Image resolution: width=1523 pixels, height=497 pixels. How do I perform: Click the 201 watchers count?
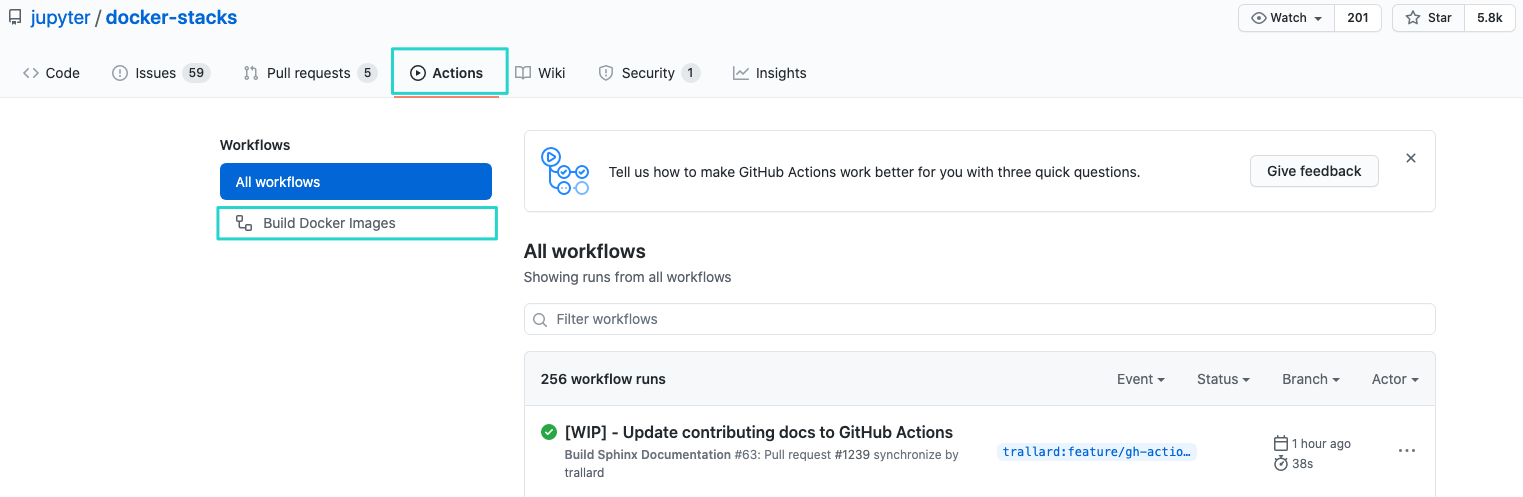click(x=1357, y=18)
